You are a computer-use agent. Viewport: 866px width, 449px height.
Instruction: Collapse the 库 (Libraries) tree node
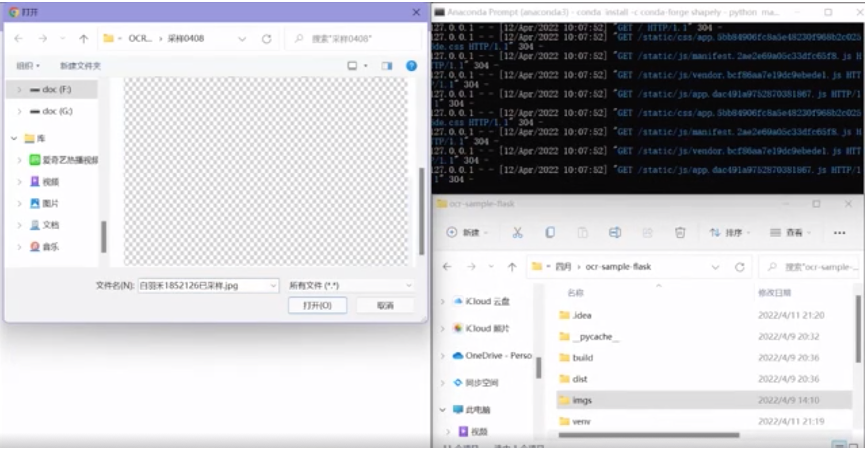click(x=12, y=138)
